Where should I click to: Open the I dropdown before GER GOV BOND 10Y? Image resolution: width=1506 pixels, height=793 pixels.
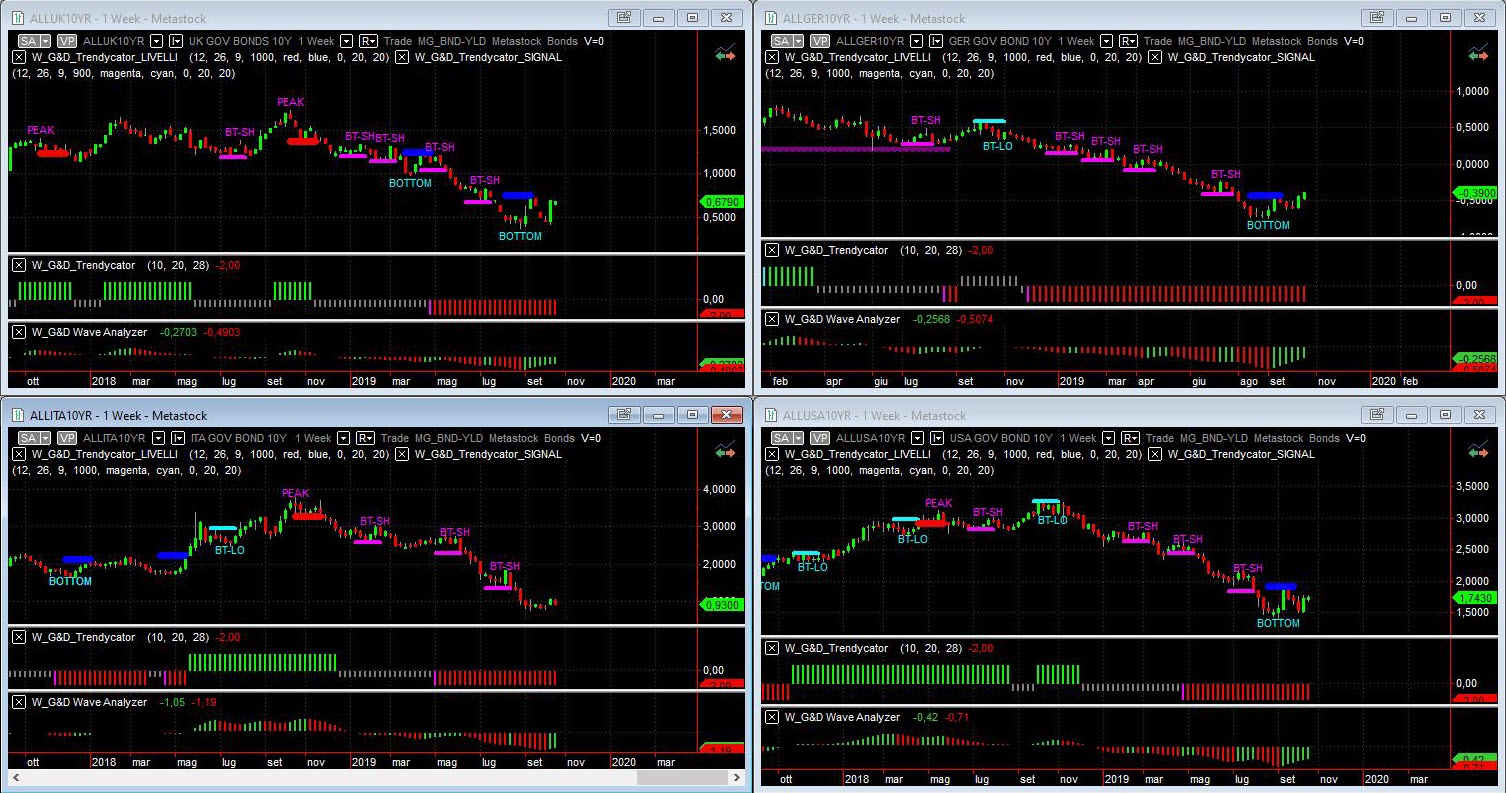(936, 41)
